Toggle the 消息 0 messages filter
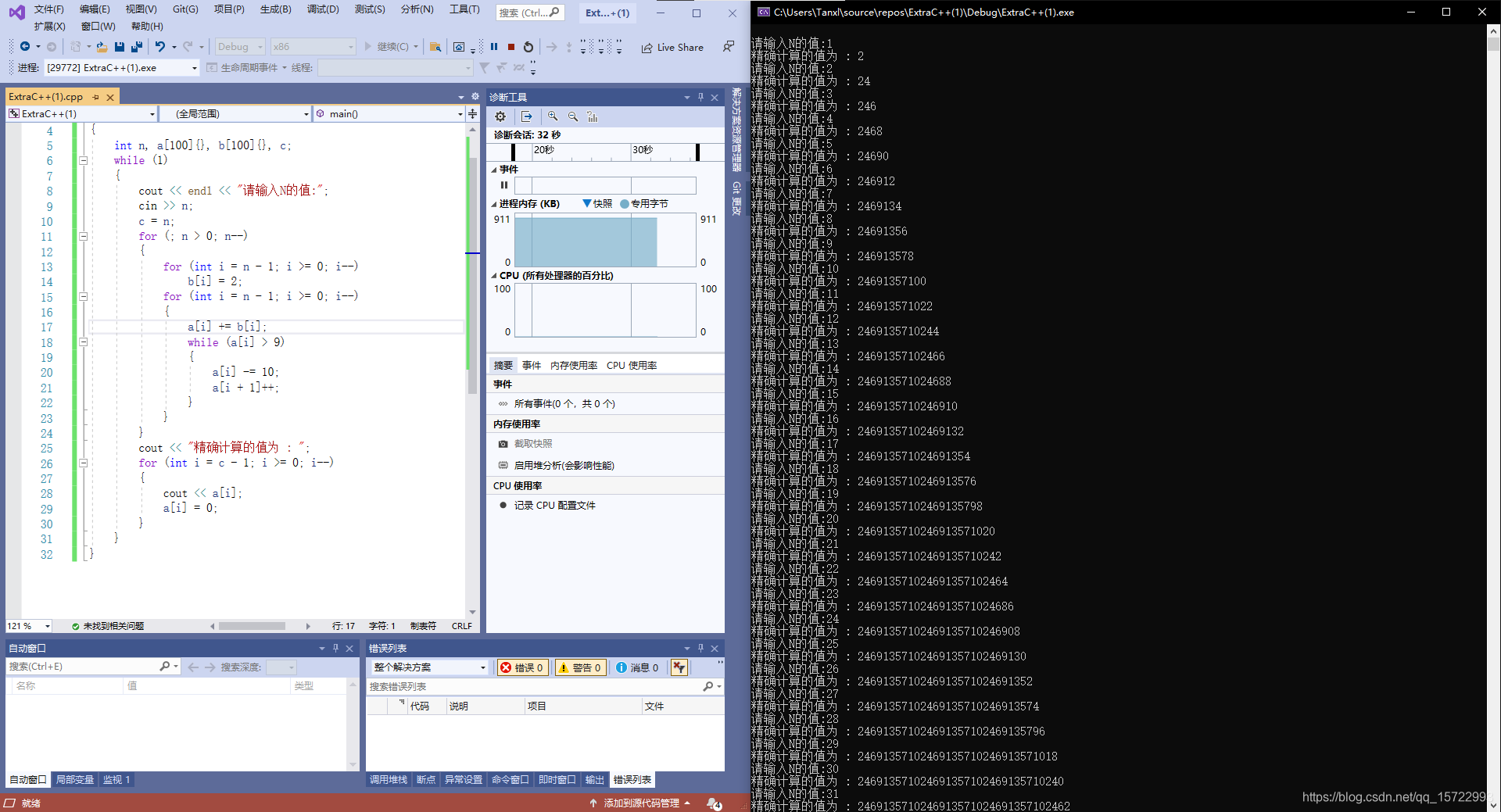The width and height of the screenshot is (1501, 812). click(637, 667)
